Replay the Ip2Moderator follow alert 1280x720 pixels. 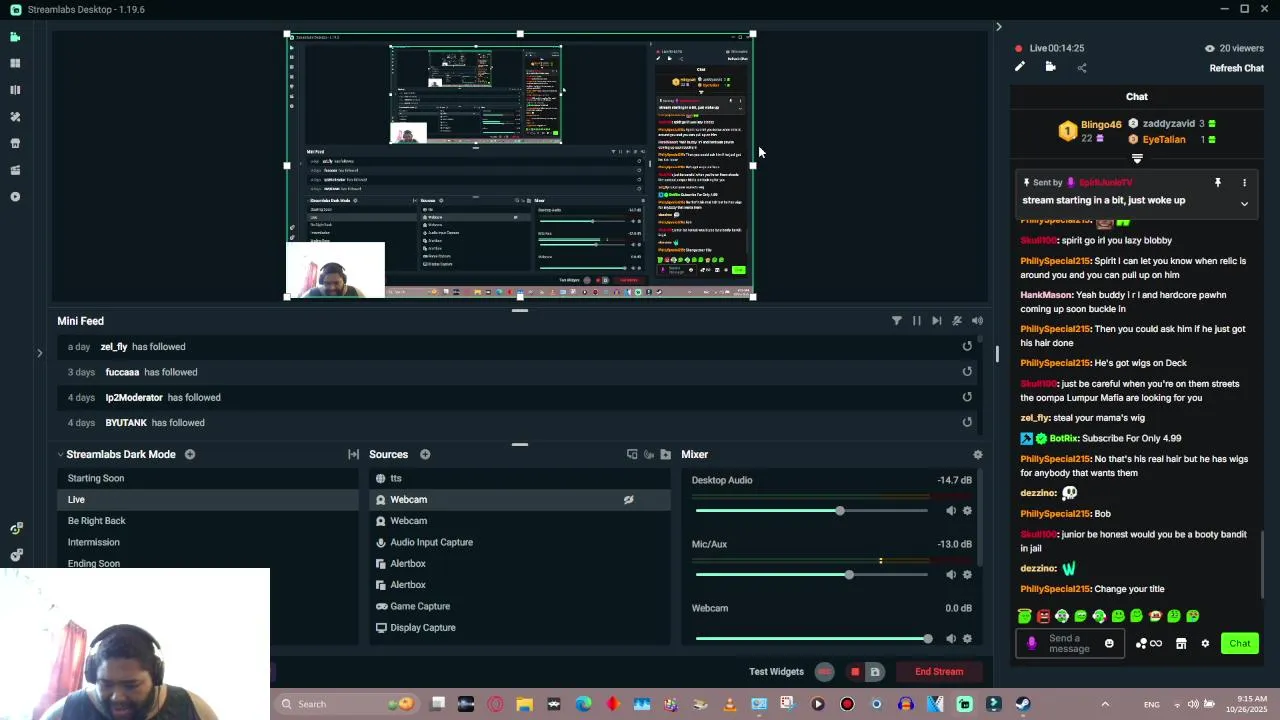[x=967, y=397]
